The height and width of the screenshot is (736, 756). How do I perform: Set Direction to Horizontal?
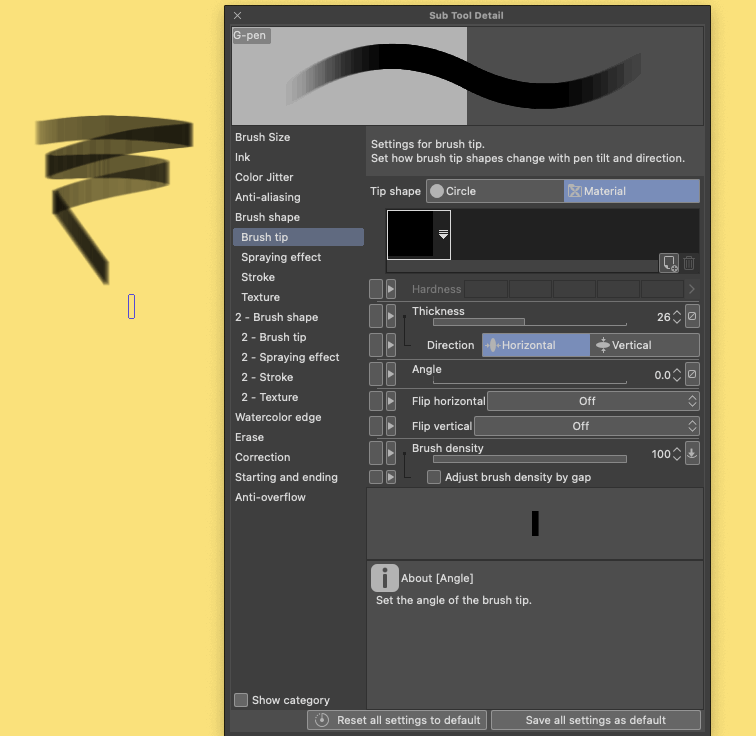coord(536,345)
